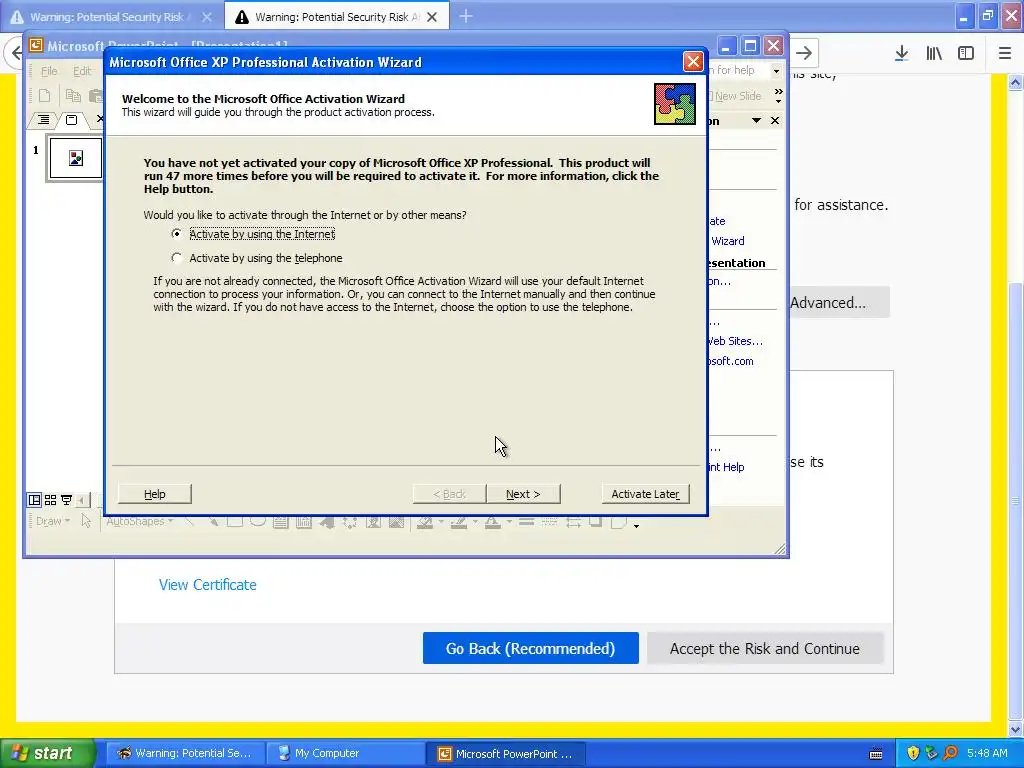Viewport: 1024px width, 768px height.
Task: Open the AutoShapes dropdown
Action: (x=139, y=521)
